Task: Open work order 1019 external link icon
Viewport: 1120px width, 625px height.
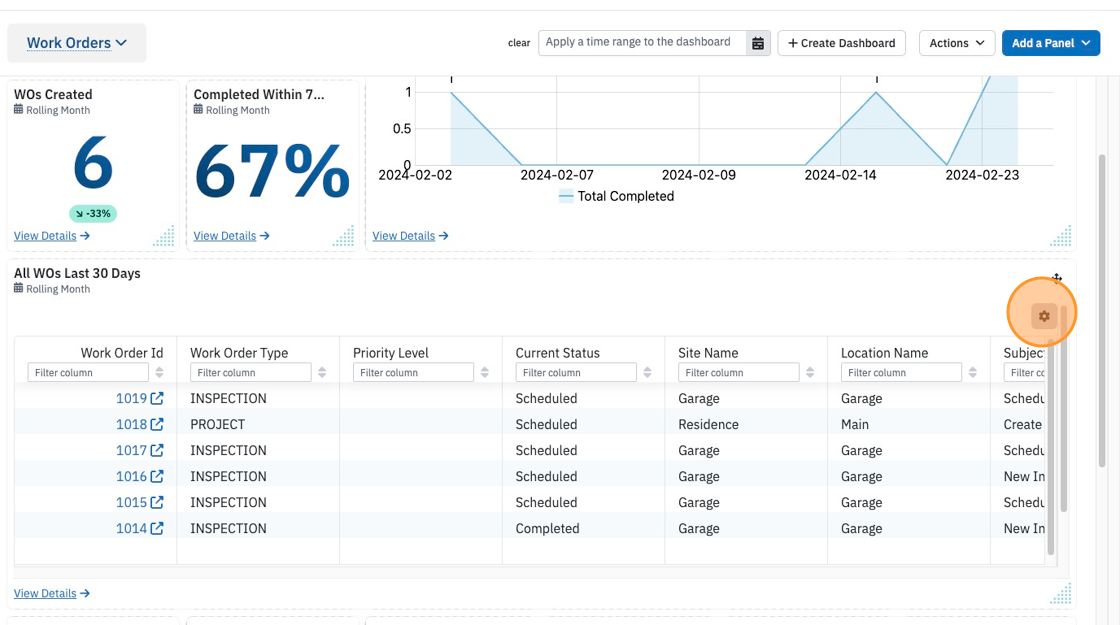Action: pos(156,398)
